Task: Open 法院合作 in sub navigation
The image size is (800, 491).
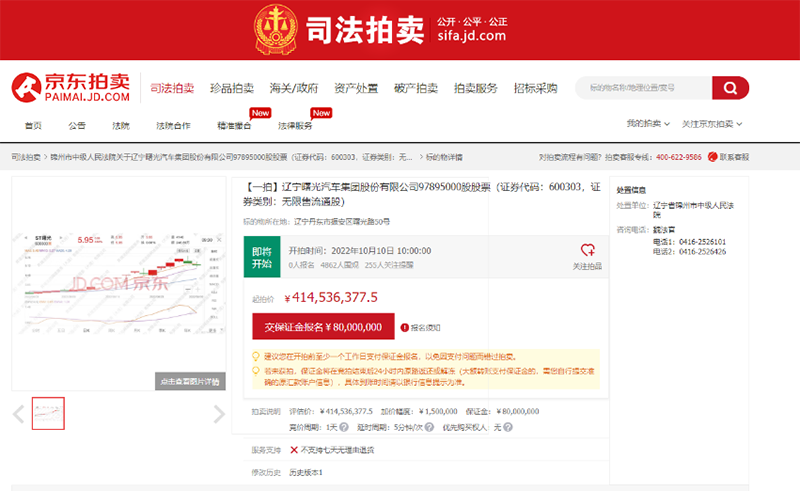Action: (x=173, y=126)
